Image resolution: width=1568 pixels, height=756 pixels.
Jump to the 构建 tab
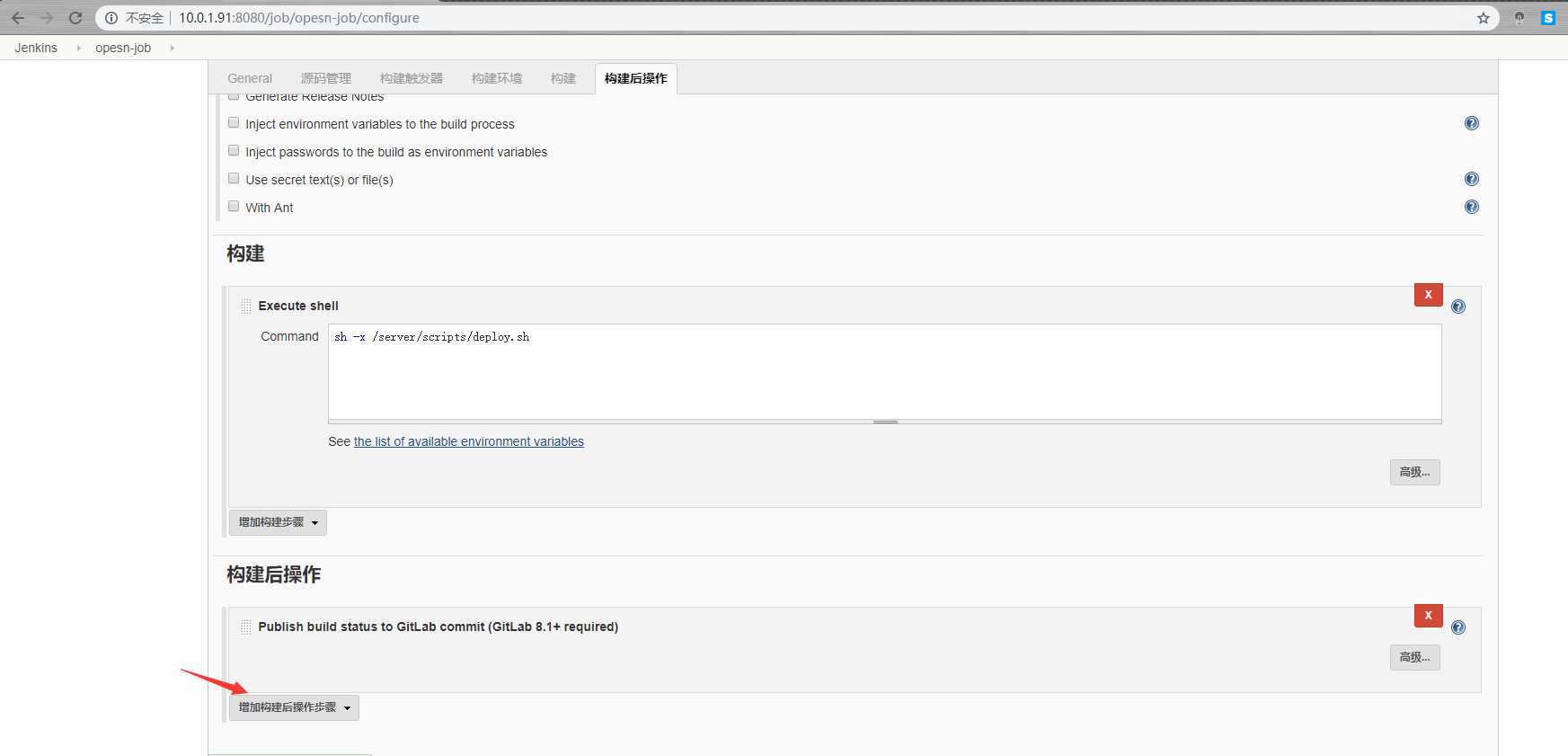click(x=563, y=78)
